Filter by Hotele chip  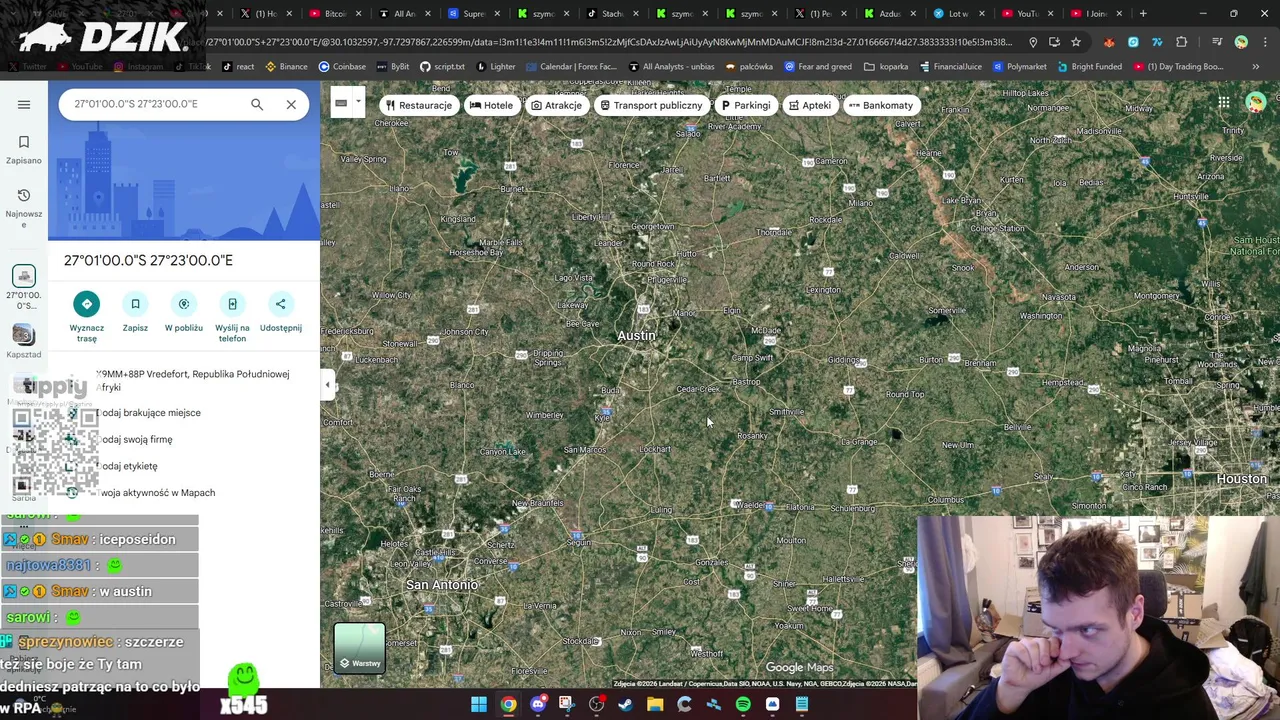tap(491, 105)
